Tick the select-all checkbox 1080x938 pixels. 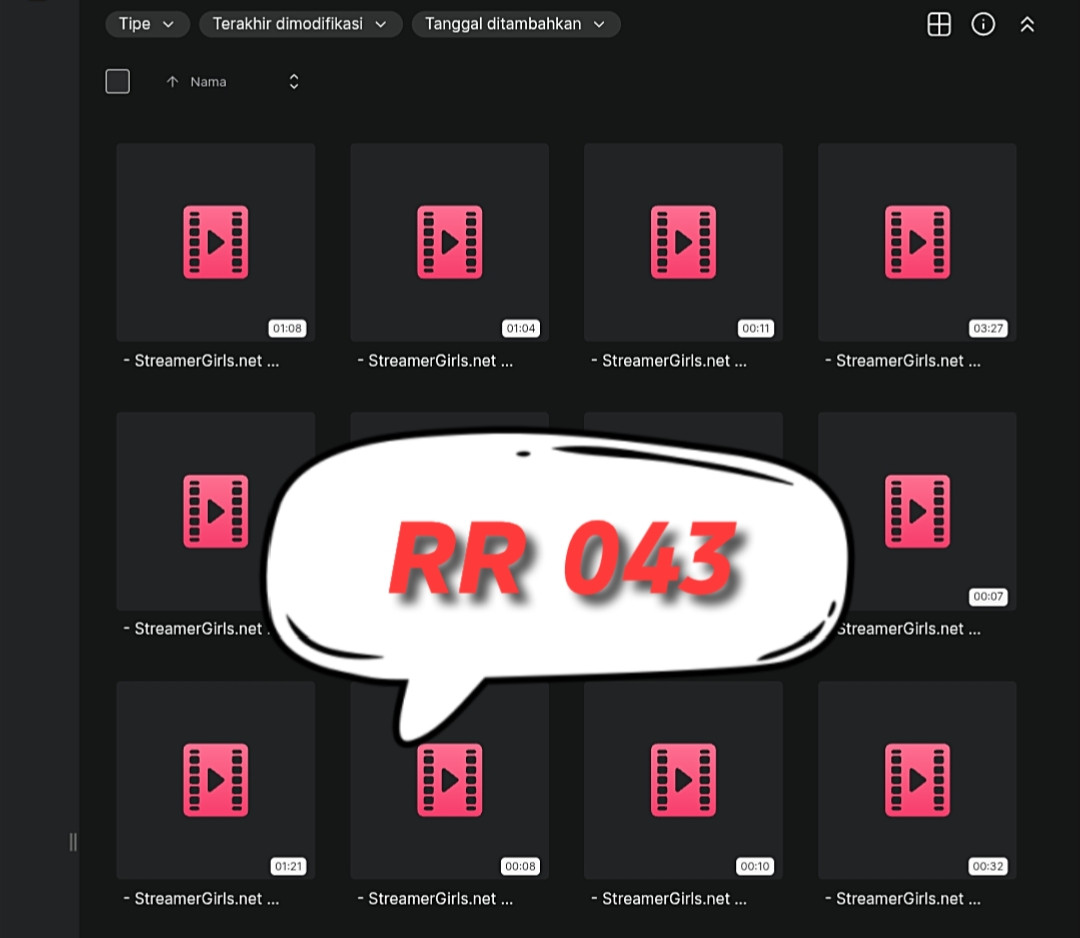coord(118,81)
